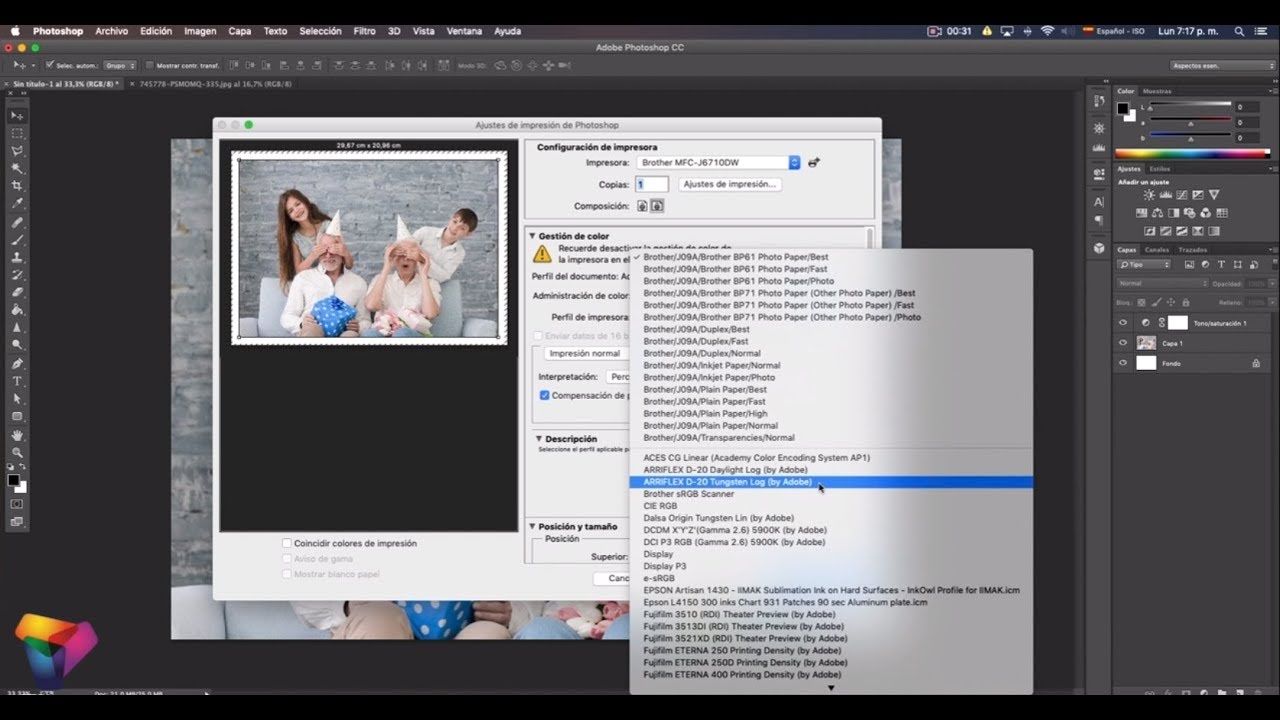Uncheck Compensación de punto negro checkbox
Screen dimensions: 1280x720
(x=545, y=395)
